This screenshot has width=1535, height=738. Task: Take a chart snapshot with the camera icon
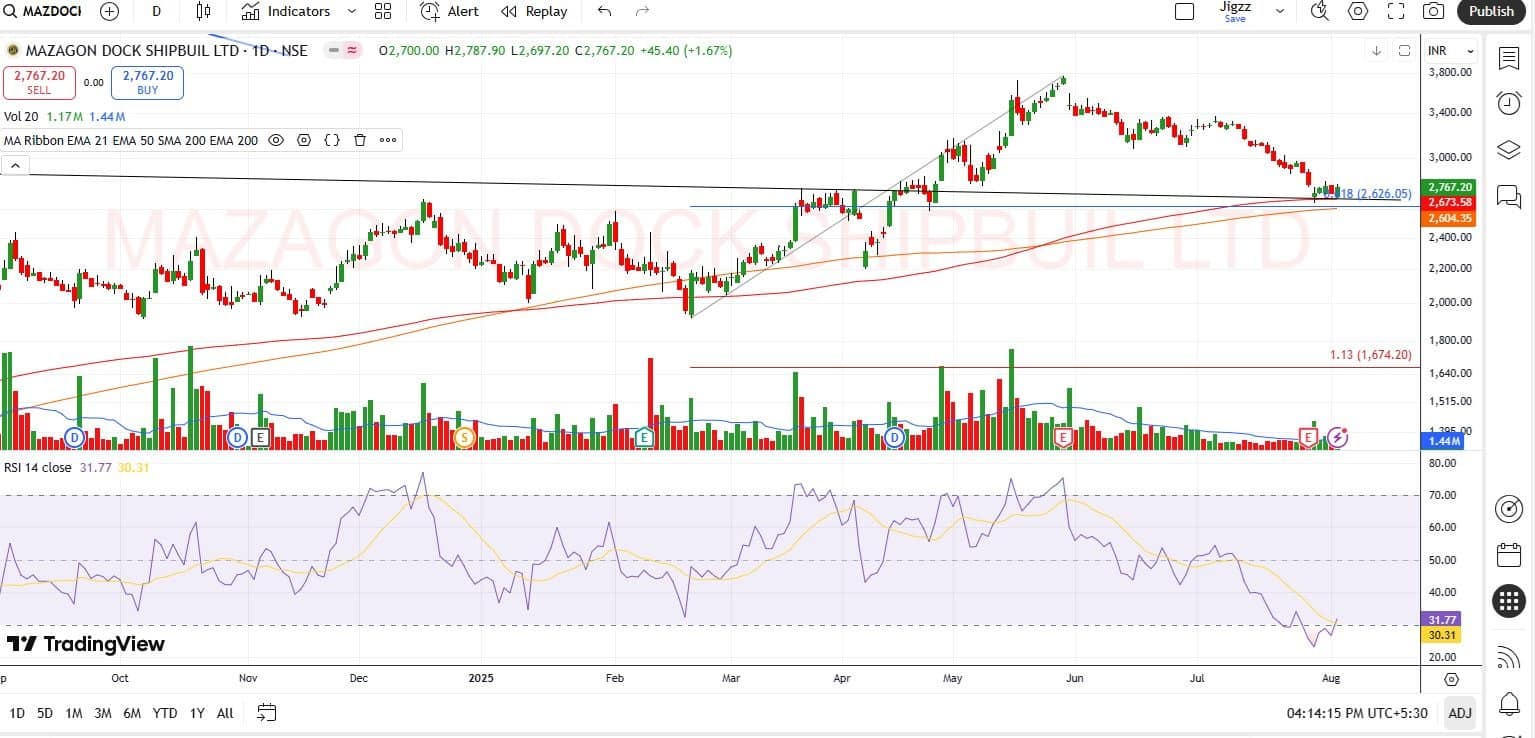tap(1433, 11)
